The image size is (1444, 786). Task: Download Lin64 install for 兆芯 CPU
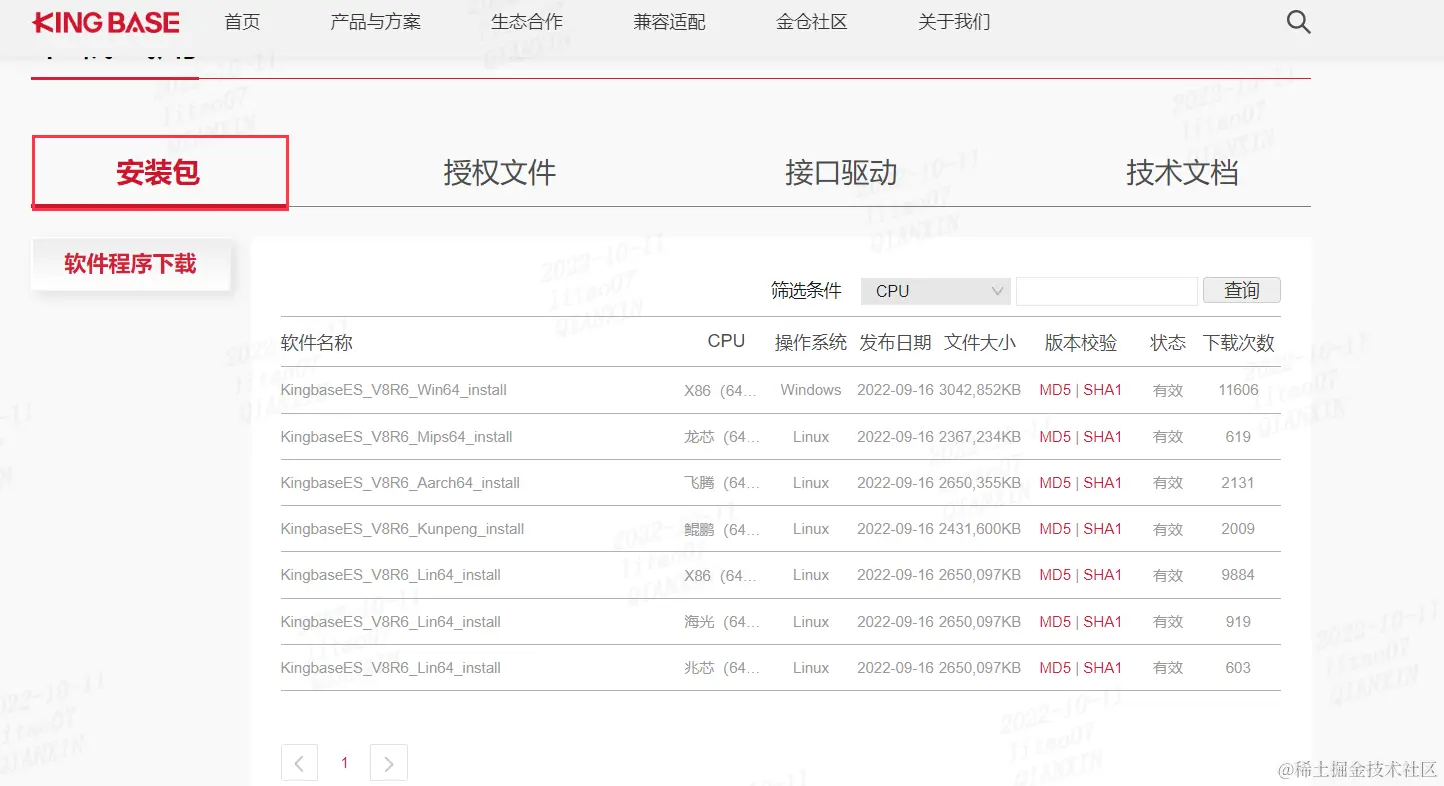click(391, 668)
